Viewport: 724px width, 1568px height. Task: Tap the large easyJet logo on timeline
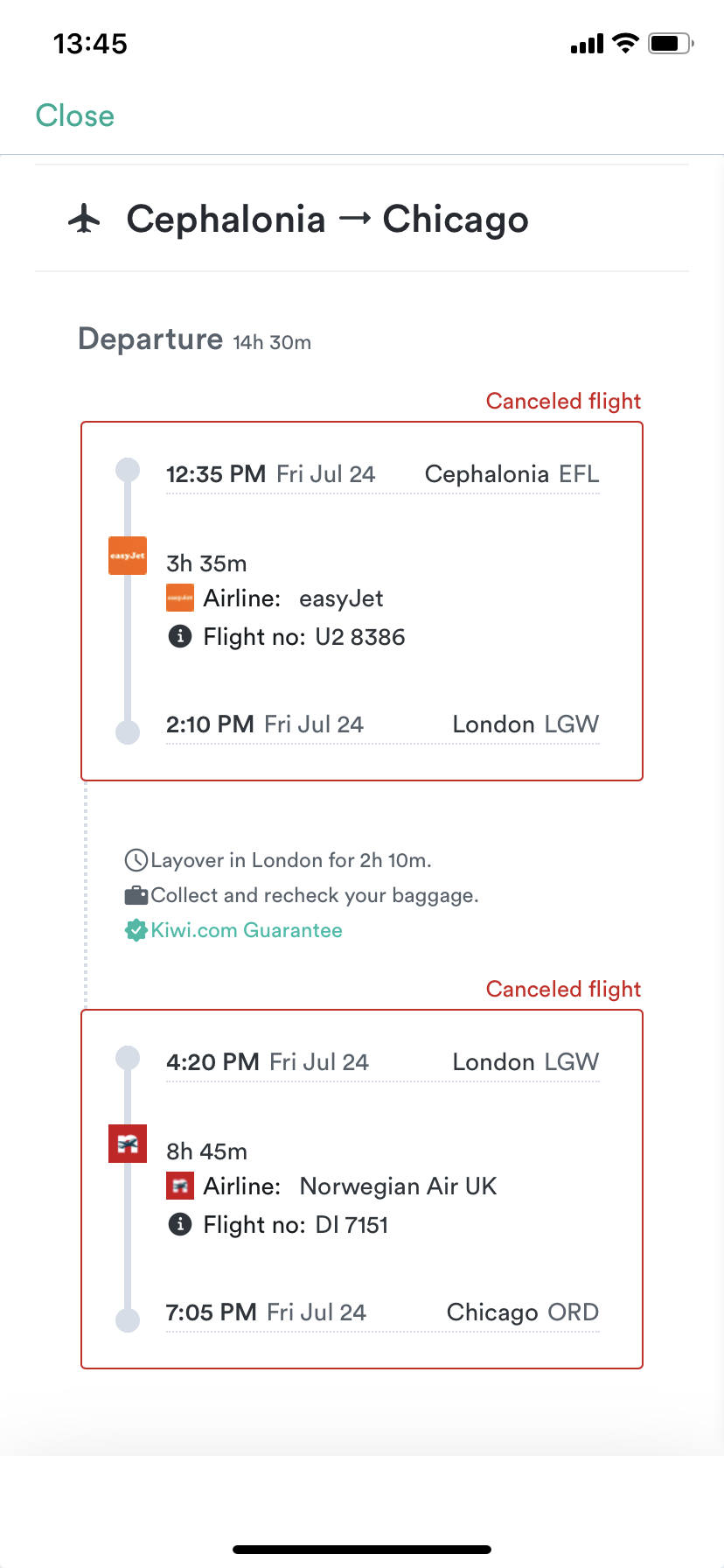coord(128,556)
